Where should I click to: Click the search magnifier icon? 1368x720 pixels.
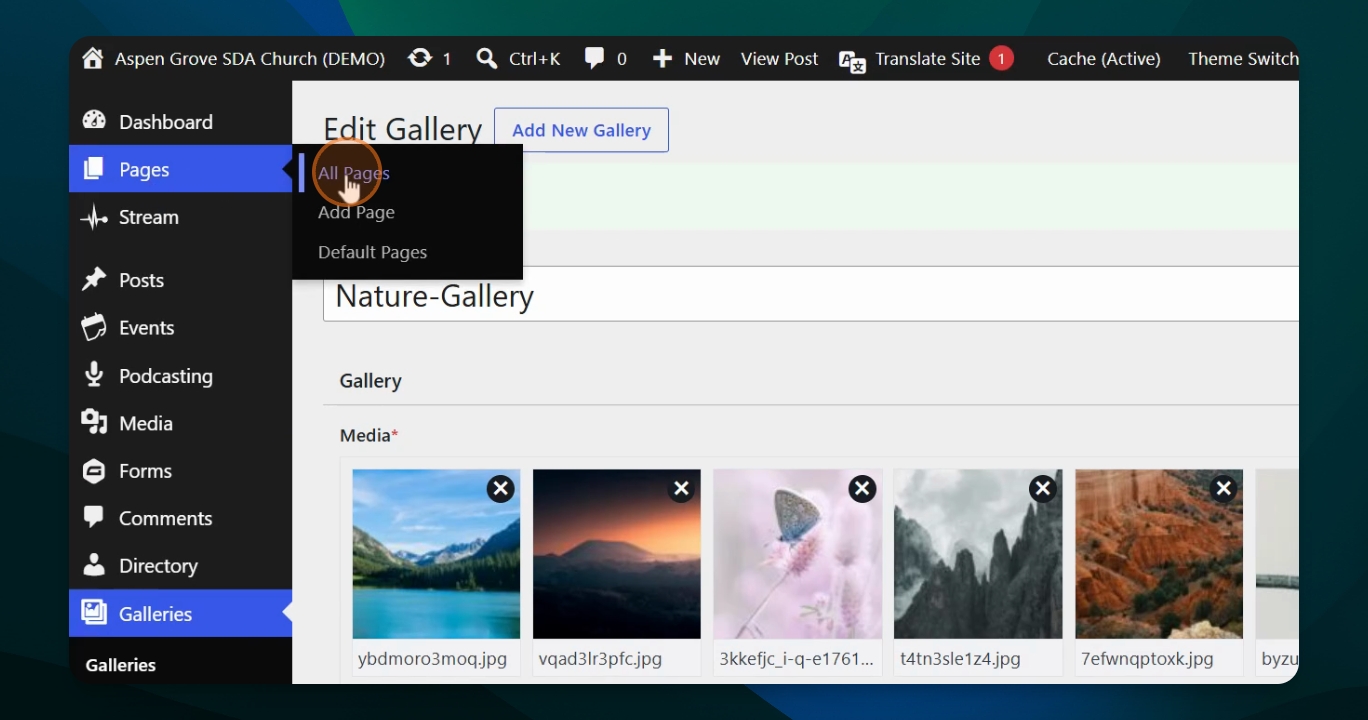(x=487, y=58)
